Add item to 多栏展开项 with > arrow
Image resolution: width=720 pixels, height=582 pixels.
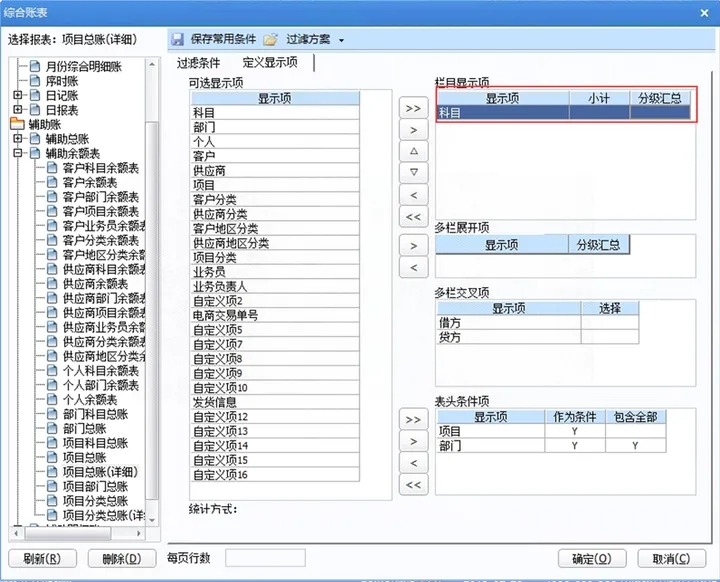(413, 246)
